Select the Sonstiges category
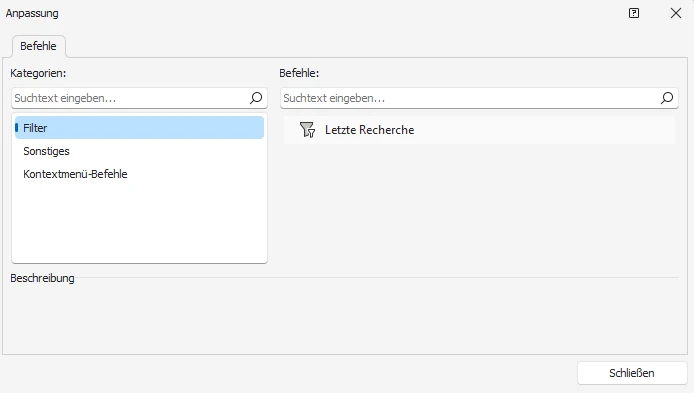694x393 pixels. (139, 151)
